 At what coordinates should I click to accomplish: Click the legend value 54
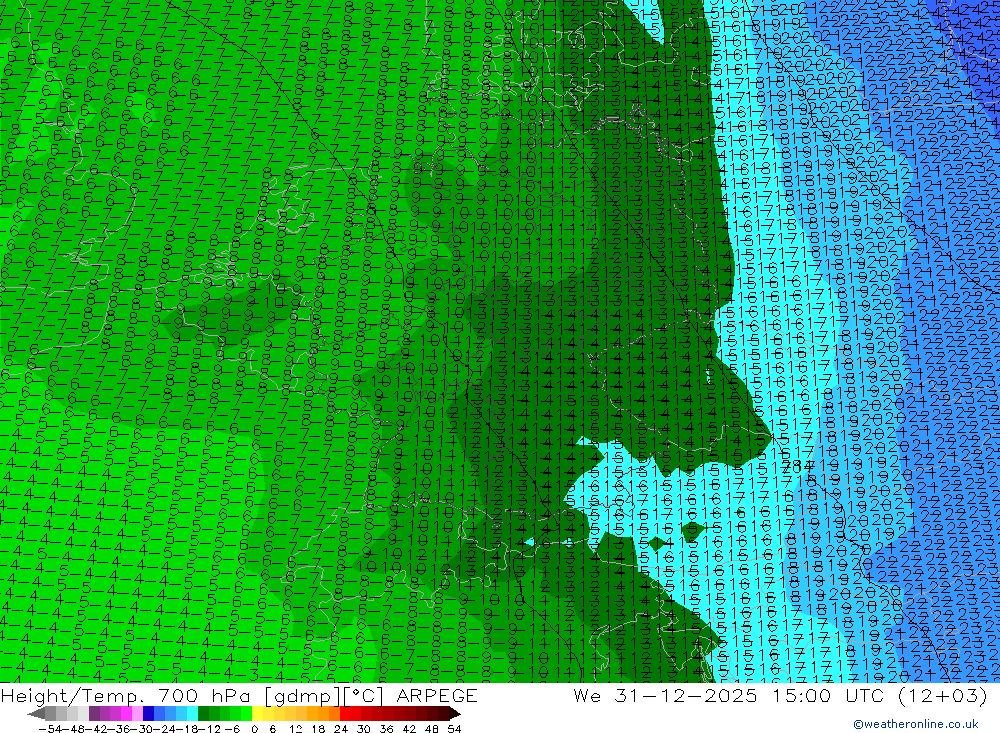[x=454, y=729]
